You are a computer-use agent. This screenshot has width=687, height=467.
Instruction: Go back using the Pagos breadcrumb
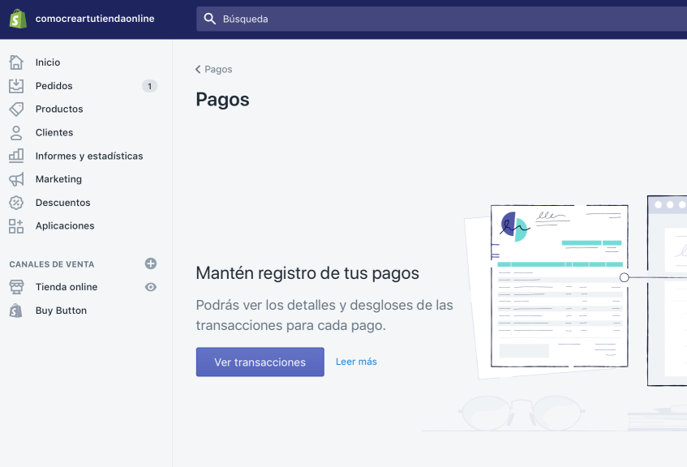coord(214,69)
